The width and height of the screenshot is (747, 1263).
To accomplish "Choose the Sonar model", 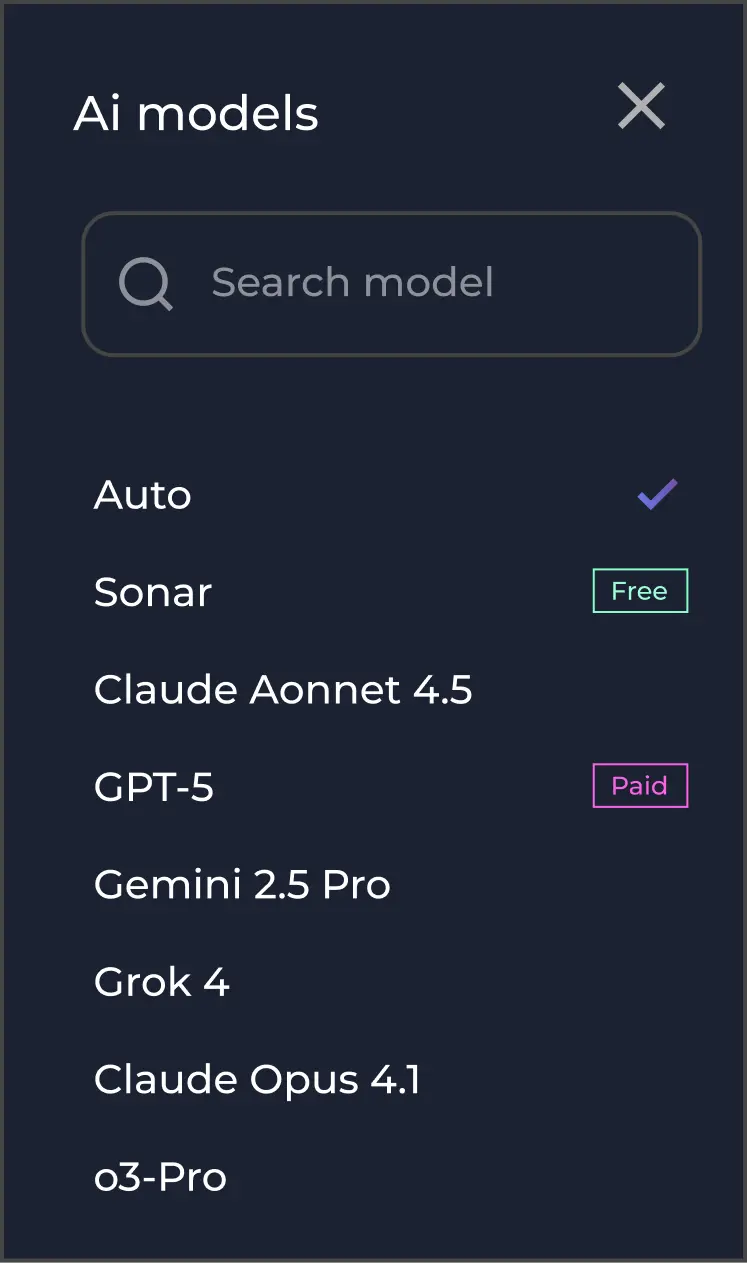I will click(x=153, y=593).
